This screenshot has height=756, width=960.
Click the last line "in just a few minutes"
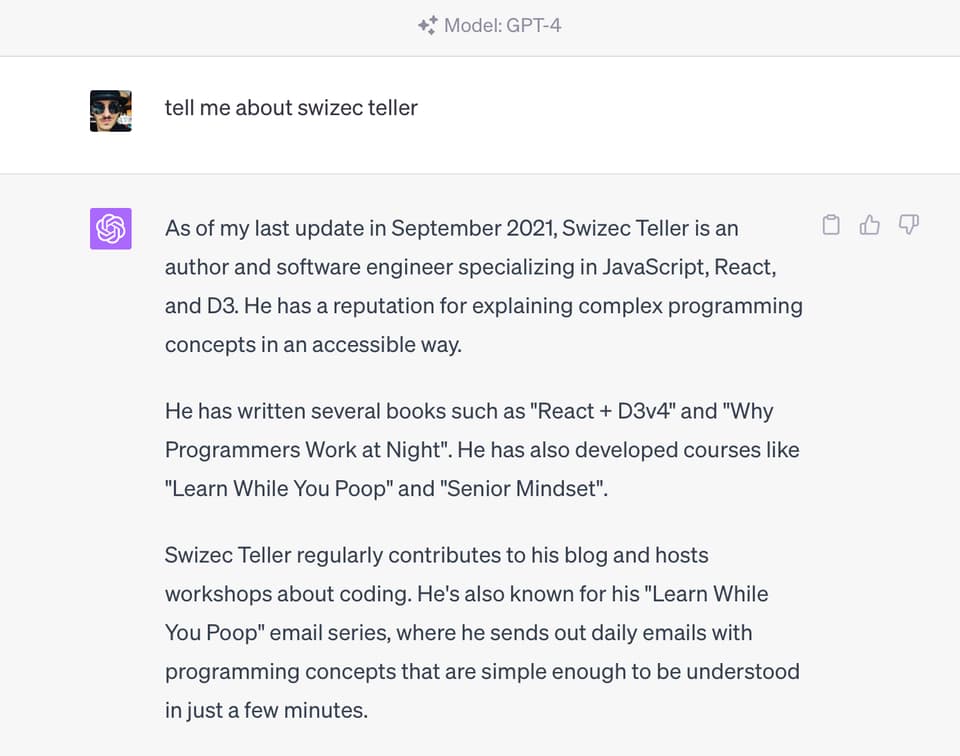[266, 710]
